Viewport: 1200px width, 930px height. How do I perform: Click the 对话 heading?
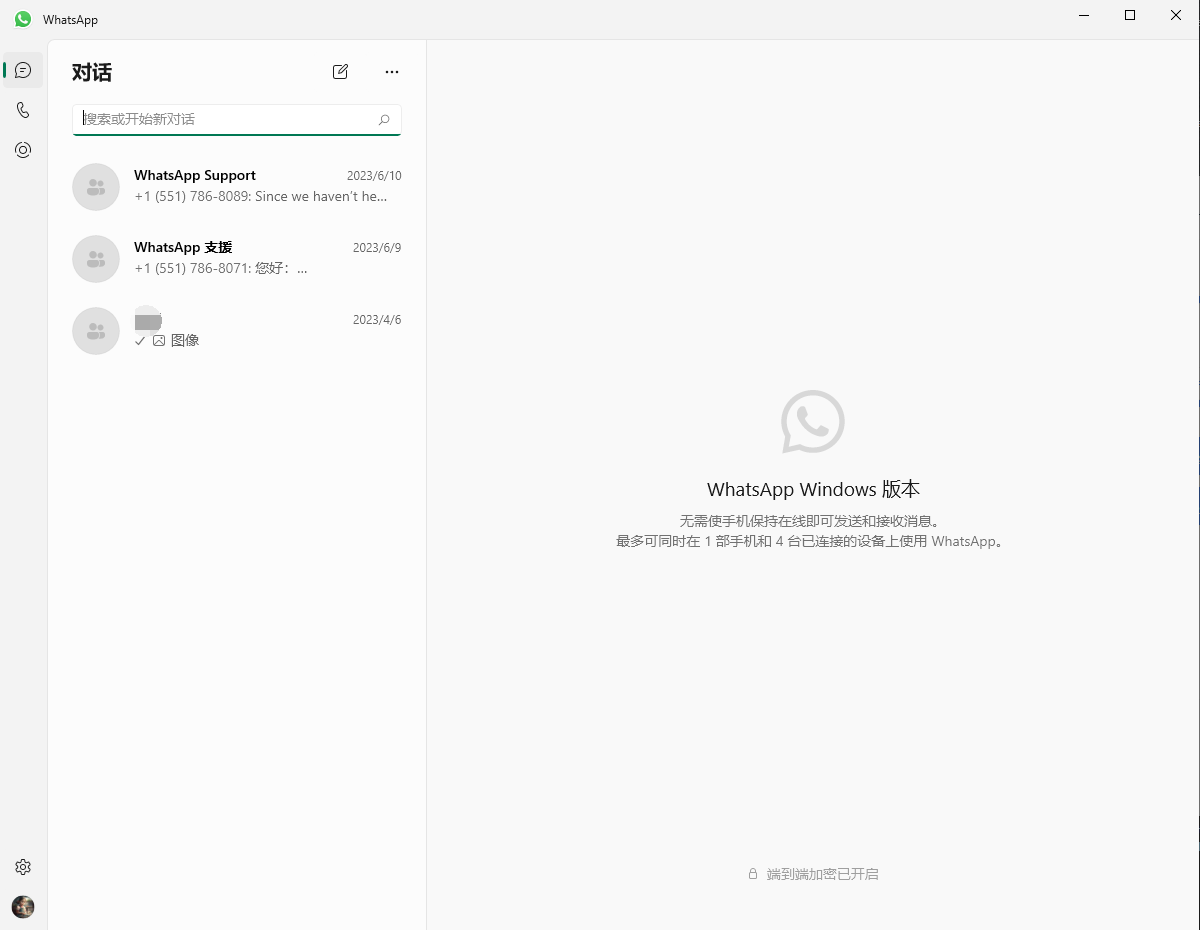pos(92,72)
